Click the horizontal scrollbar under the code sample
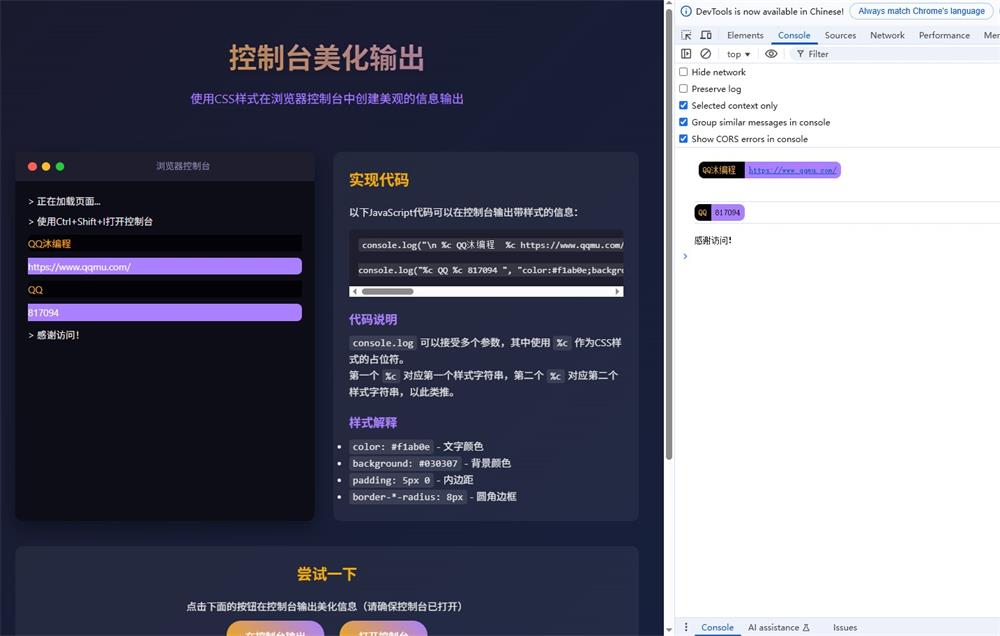The width and height of the screenshot is (1000, 636). [x=390, y=291]
